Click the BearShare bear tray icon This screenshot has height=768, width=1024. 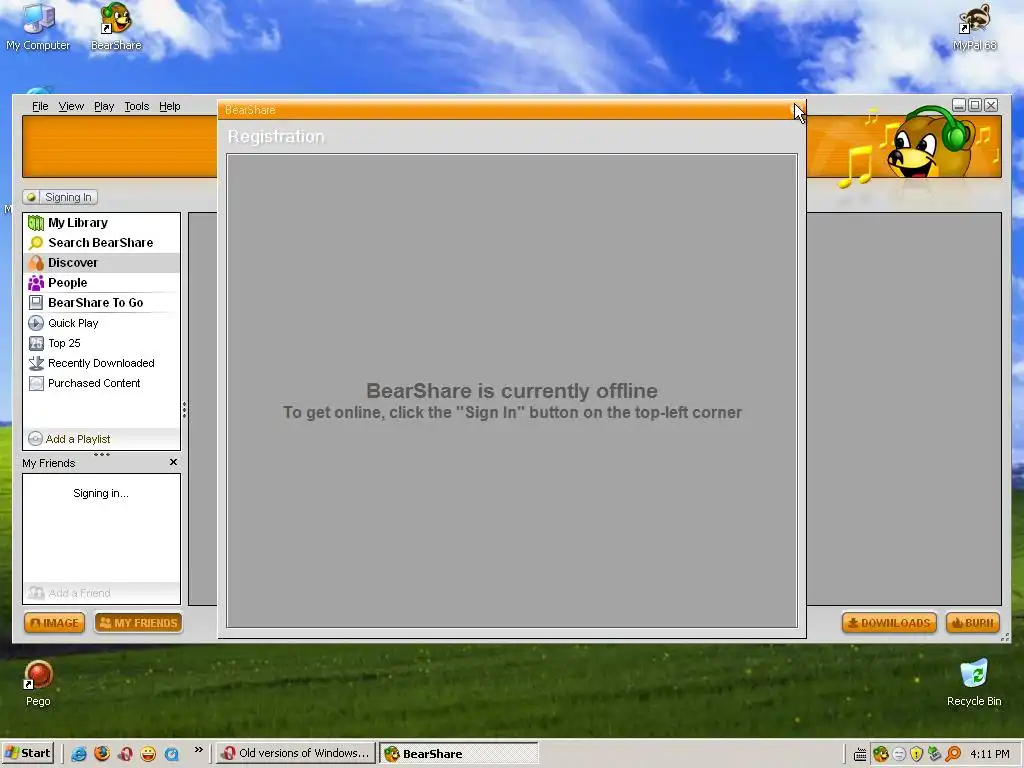click(880, 754)
